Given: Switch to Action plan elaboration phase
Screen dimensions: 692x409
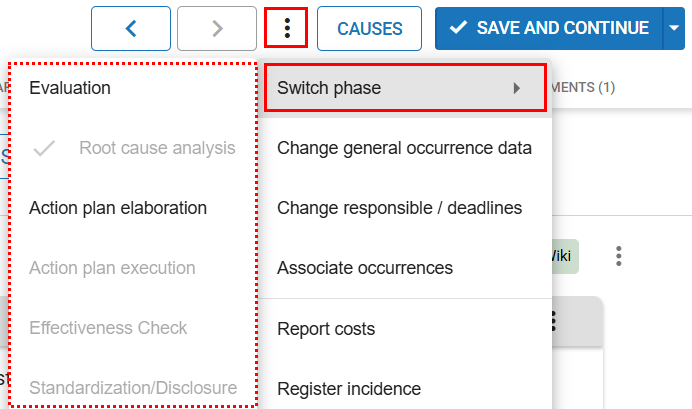Looking at the screenshot, I should coord(118,208).
